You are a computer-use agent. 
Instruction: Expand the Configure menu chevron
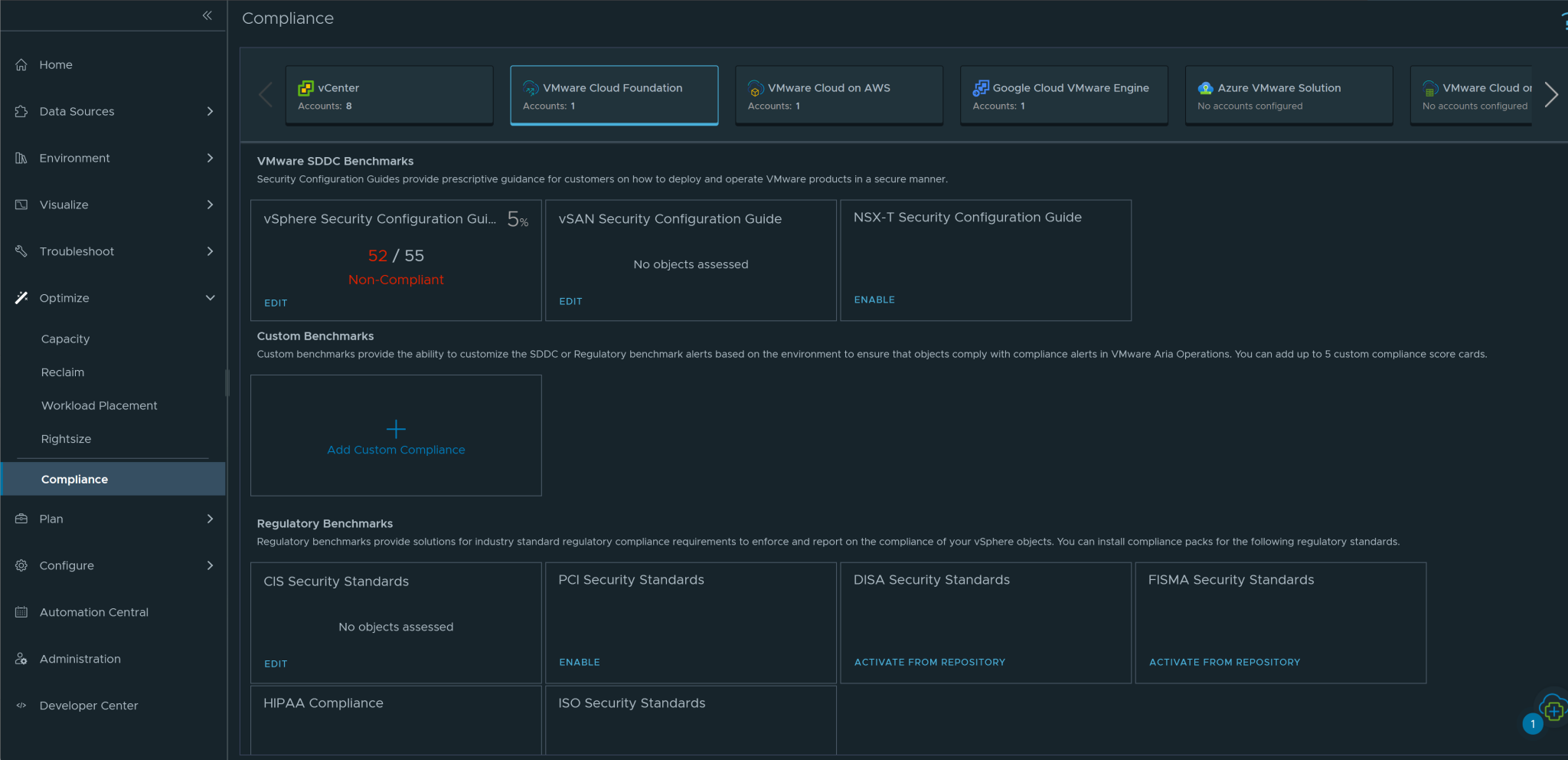pos(210,565)
